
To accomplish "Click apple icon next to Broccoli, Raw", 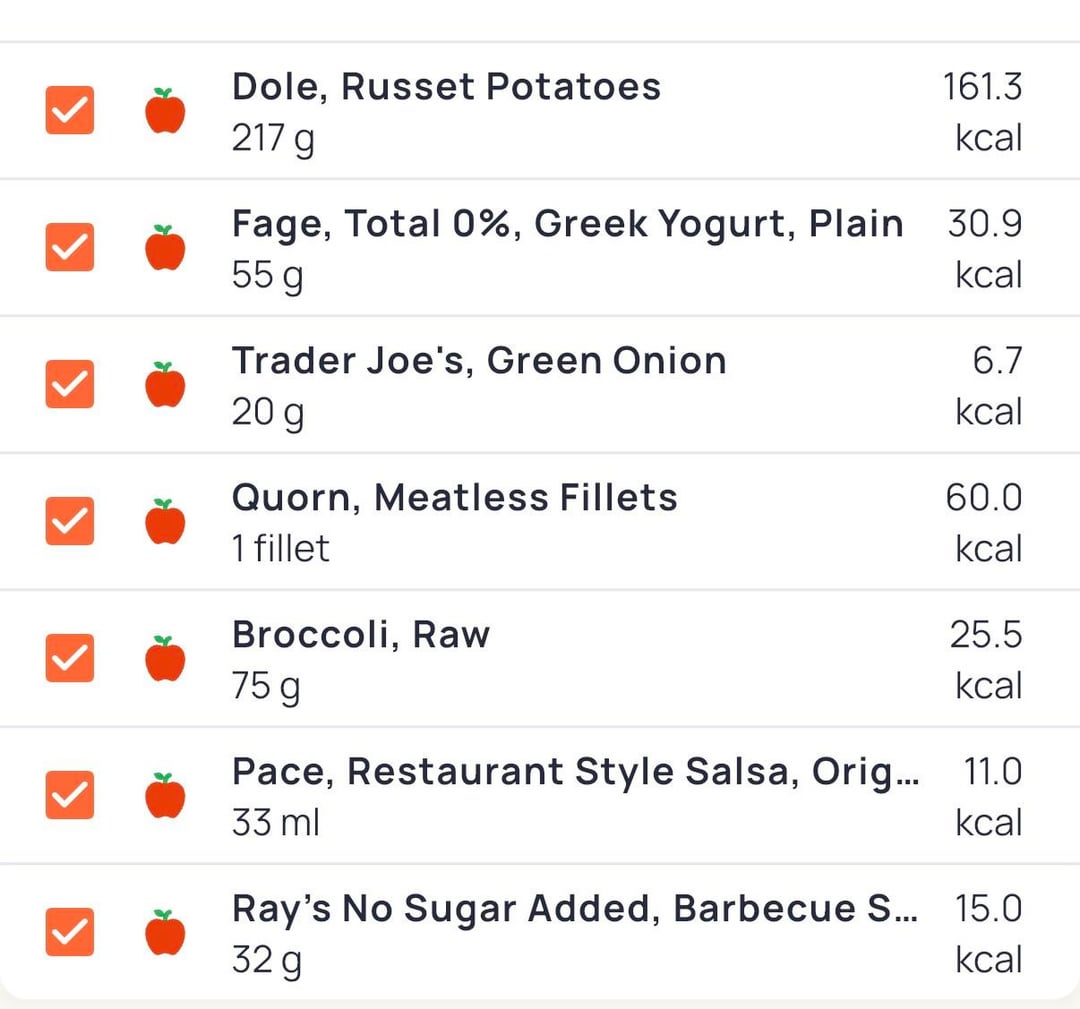I will click(165, 659).
